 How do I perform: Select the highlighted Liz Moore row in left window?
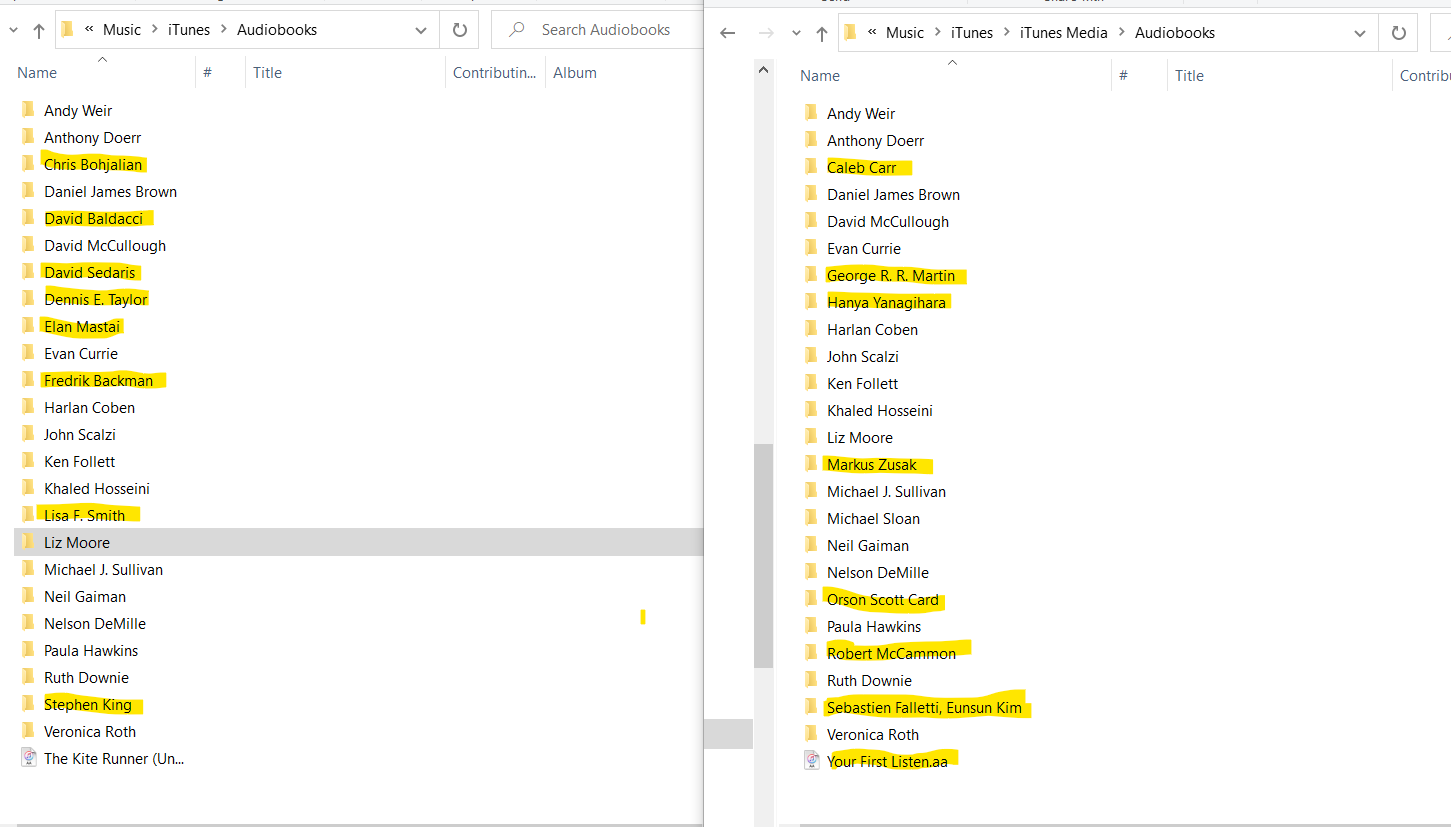359,542
